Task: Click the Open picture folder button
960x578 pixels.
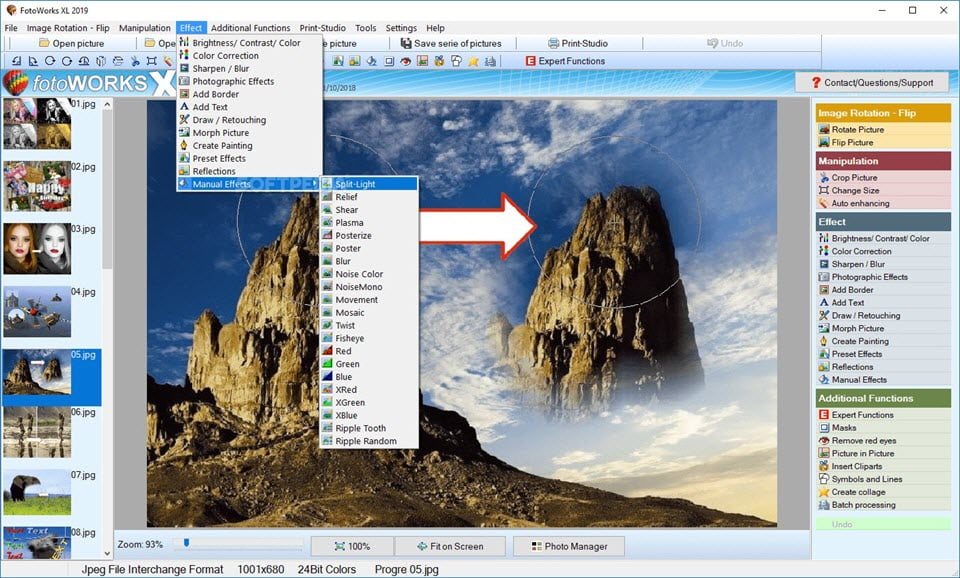Action: point(71,43)
